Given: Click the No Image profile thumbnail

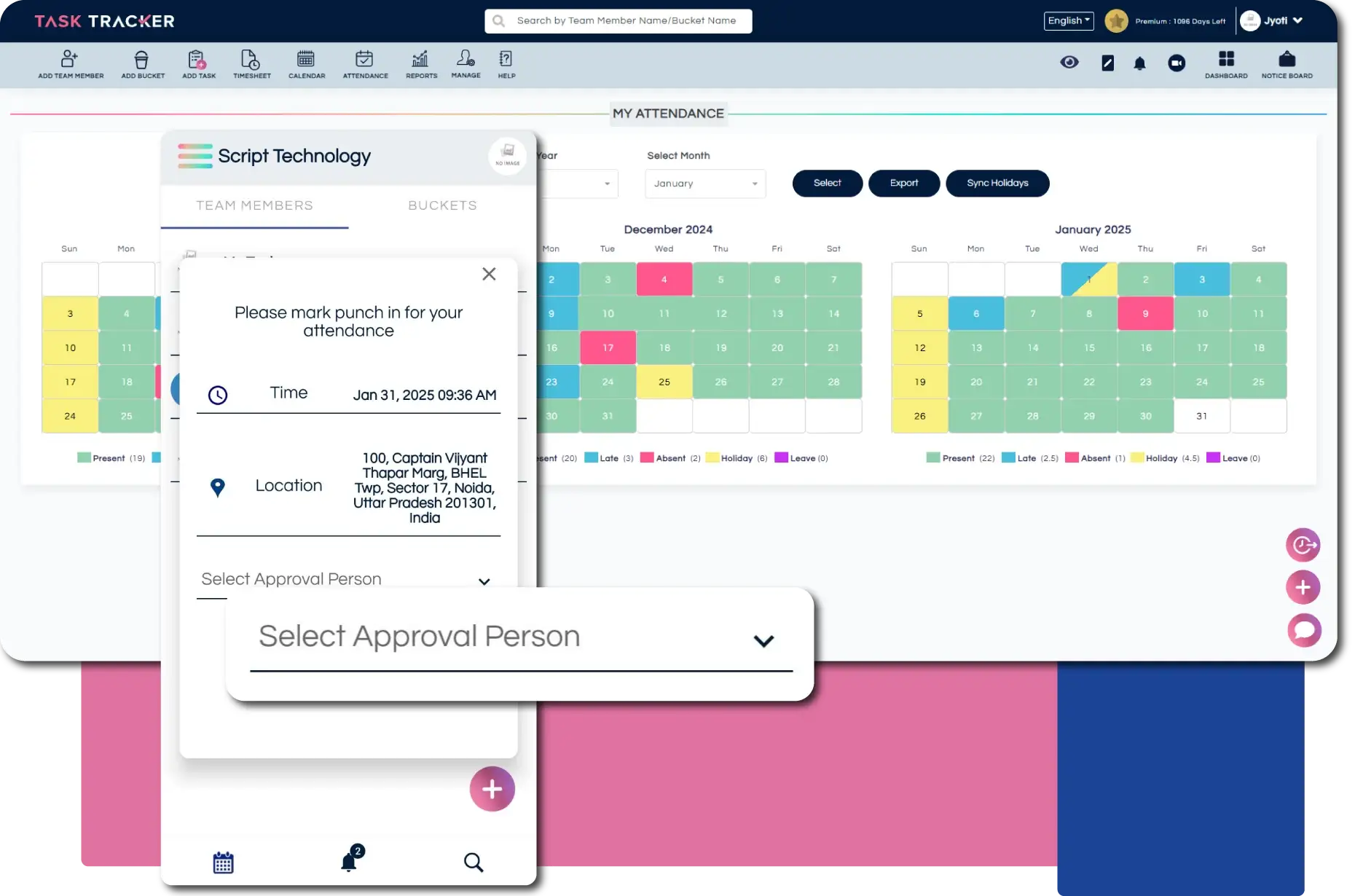Looking at the screenshot, I should click(507, 155).
